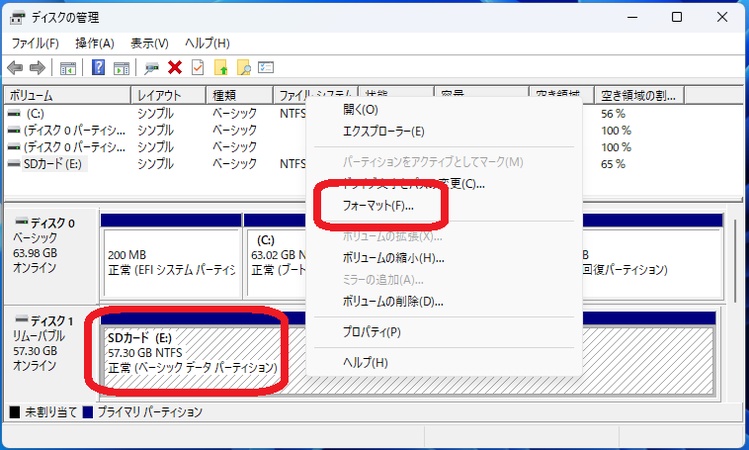This screenshot has height=450, width=749.
Task: Click the Disk Management app title icon
Action: pos(18,18)
